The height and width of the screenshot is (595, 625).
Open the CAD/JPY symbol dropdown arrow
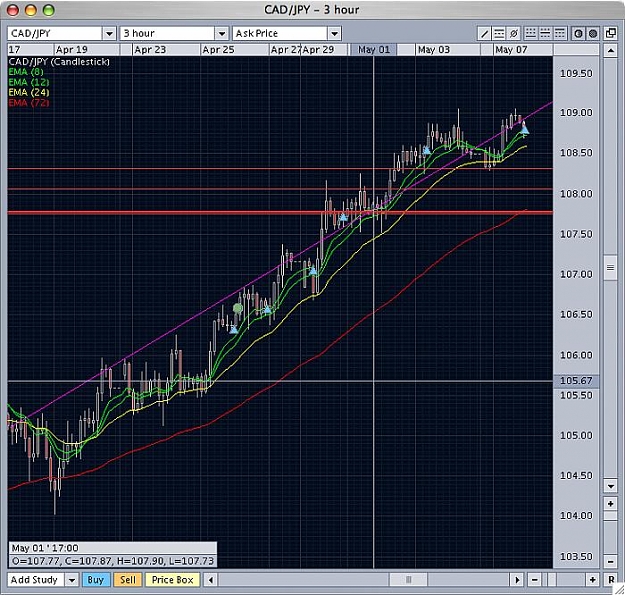click(109, 33)
